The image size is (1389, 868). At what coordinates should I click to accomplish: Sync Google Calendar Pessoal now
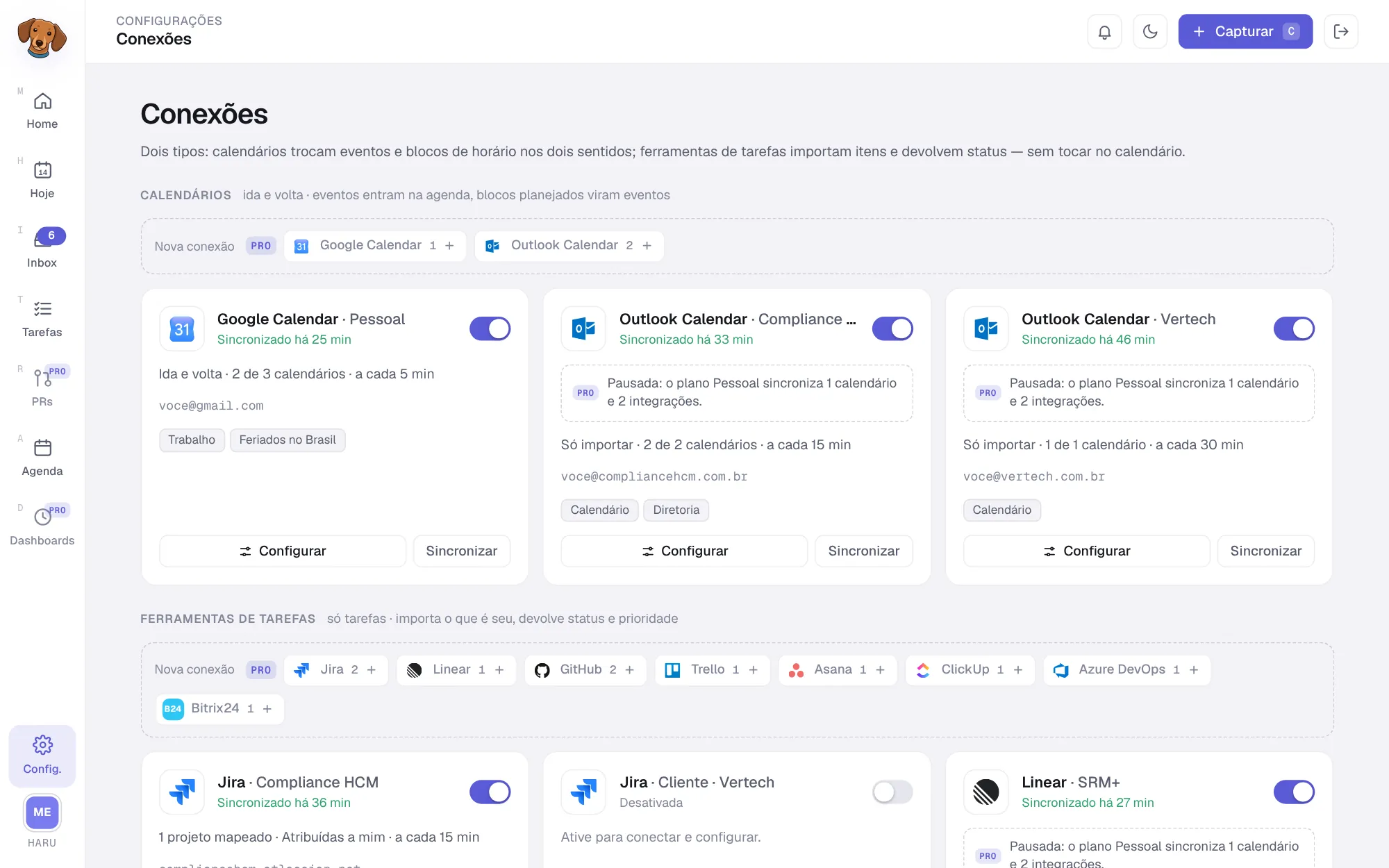pyautogui.click(x=462, y=551)
